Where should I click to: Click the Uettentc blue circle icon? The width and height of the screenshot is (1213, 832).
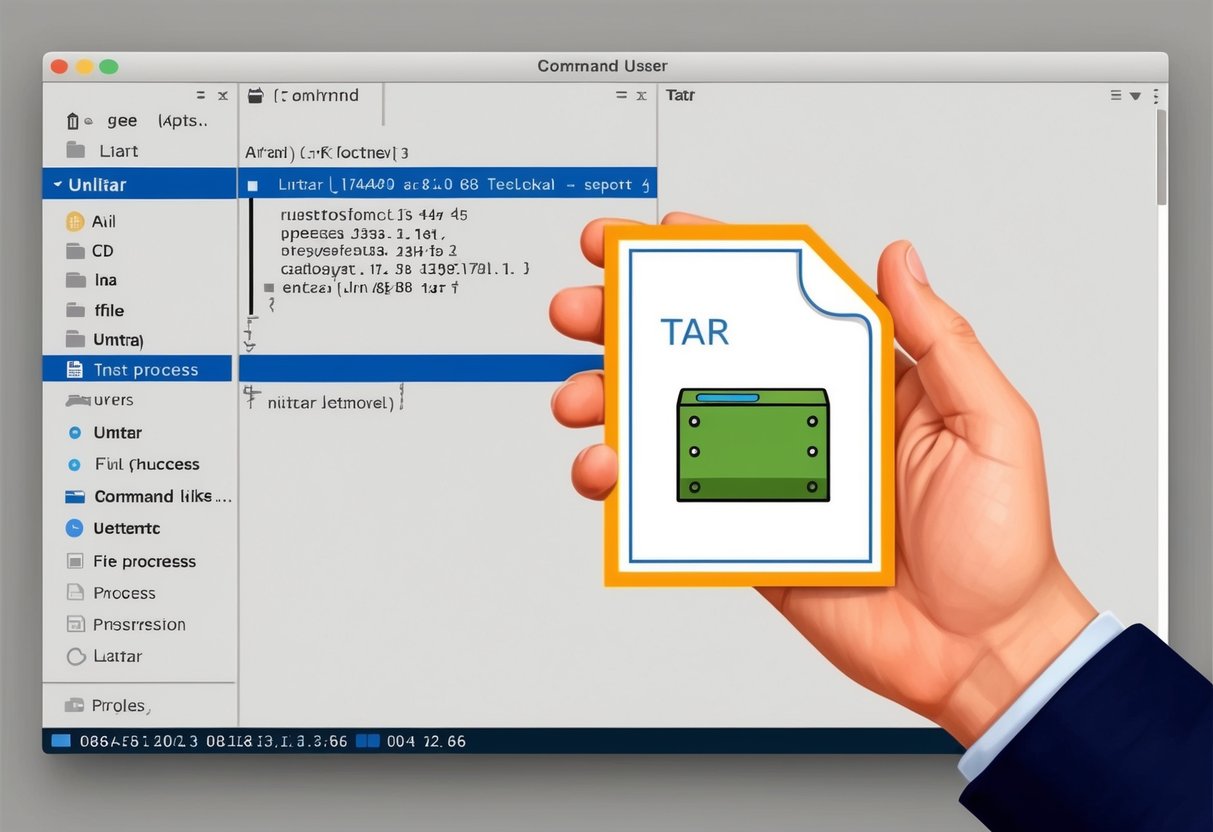75,528
